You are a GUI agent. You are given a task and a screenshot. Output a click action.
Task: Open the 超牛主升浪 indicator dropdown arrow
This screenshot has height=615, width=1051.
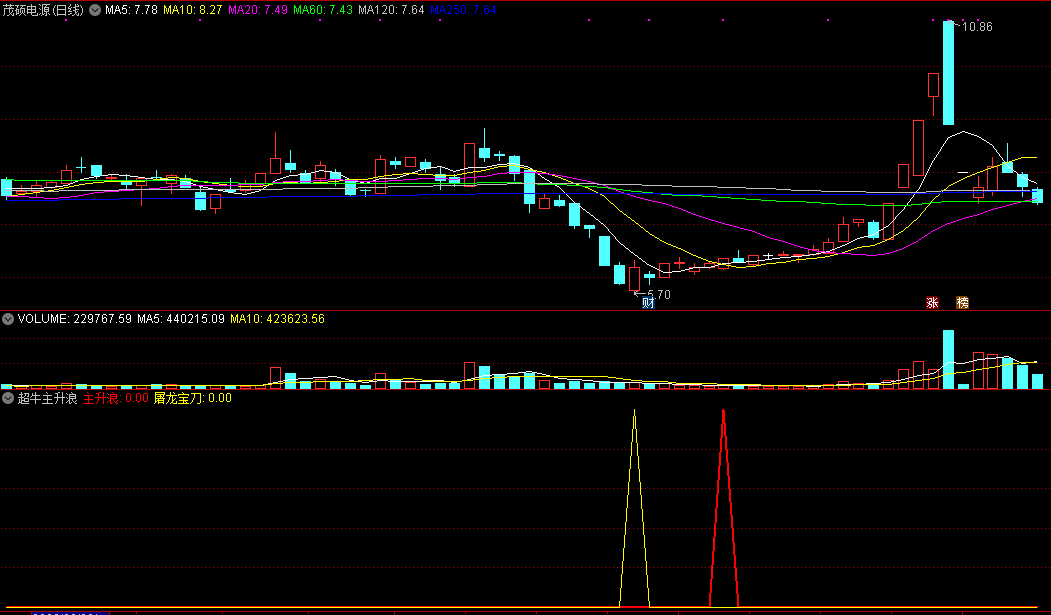[8, 399]
